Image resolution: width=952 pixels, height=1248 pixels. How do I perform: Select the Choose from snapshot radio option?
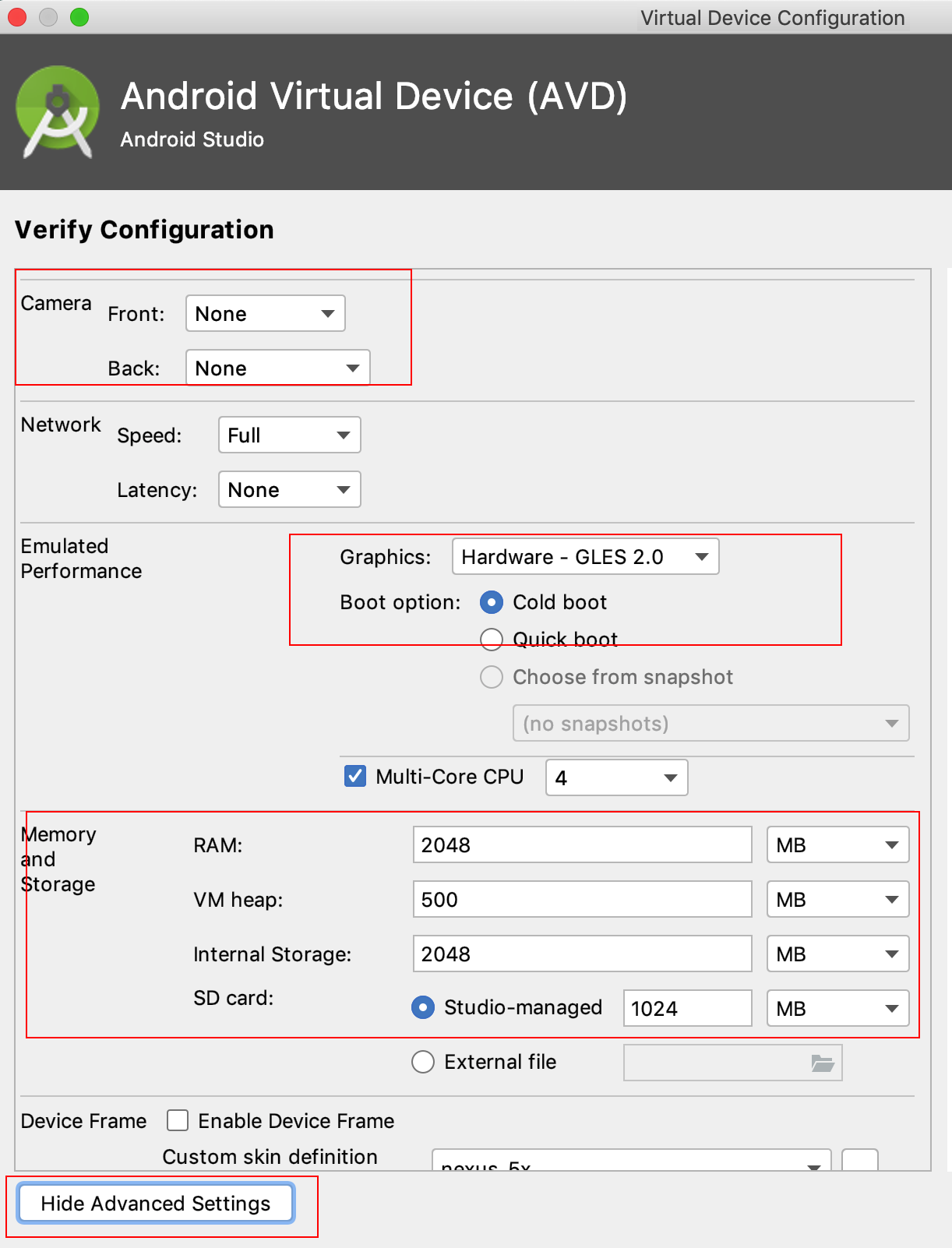pos(492,677)
